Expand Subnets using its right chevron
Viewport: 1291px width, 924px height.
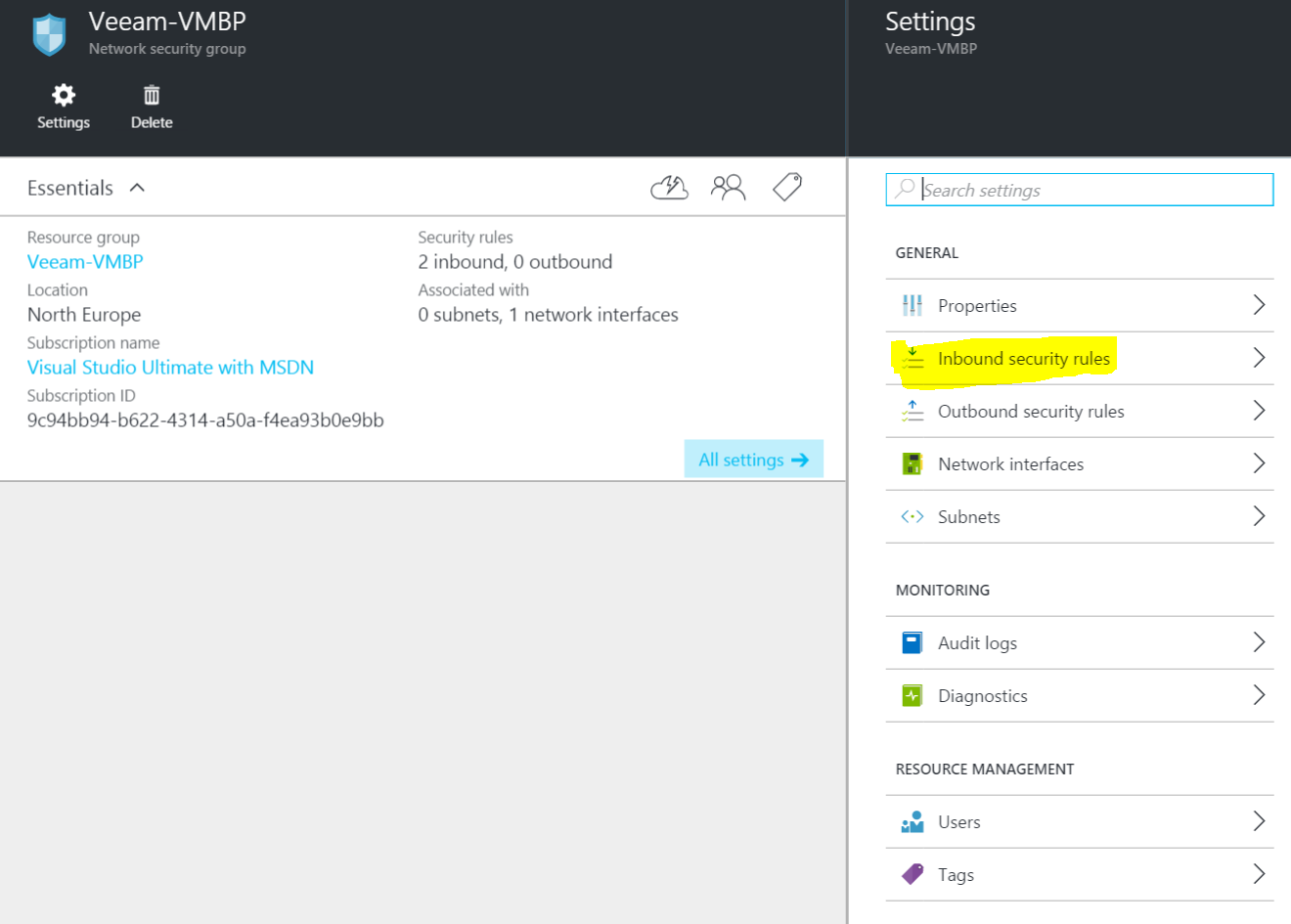(1259, 516)
